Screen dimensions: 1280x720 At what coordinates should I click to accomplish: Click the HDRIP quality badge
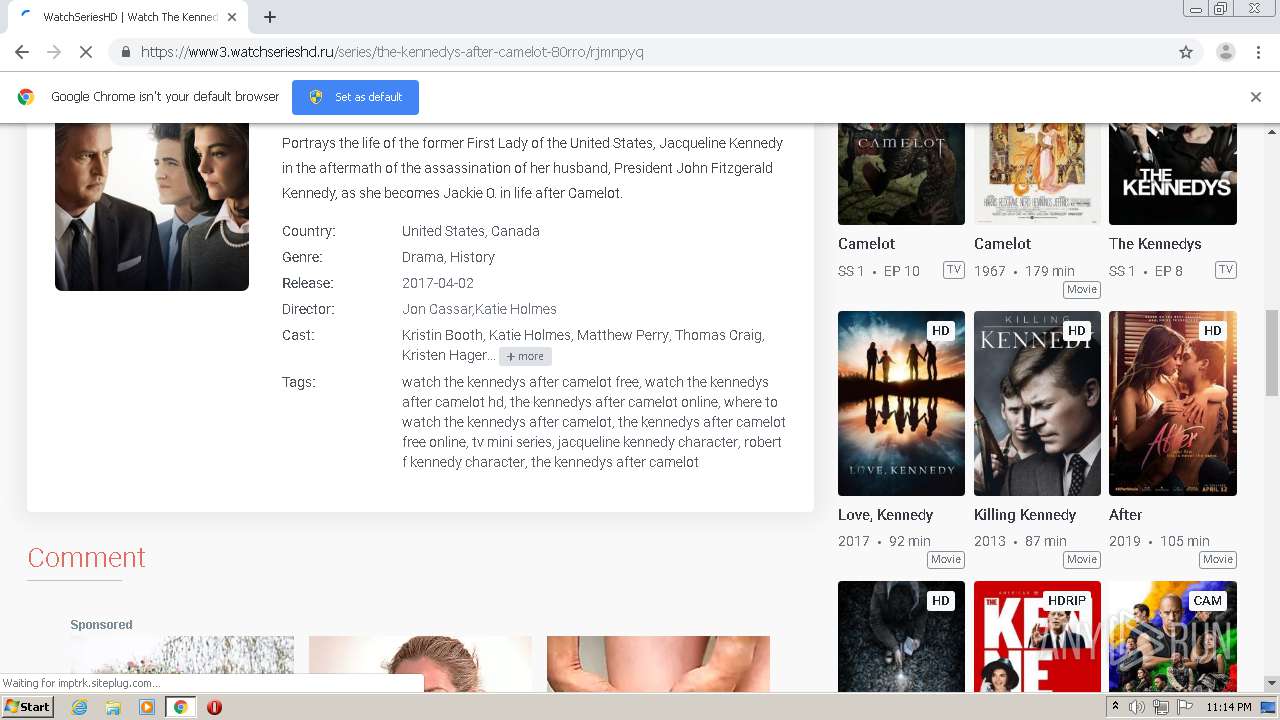click(1066, 601)
